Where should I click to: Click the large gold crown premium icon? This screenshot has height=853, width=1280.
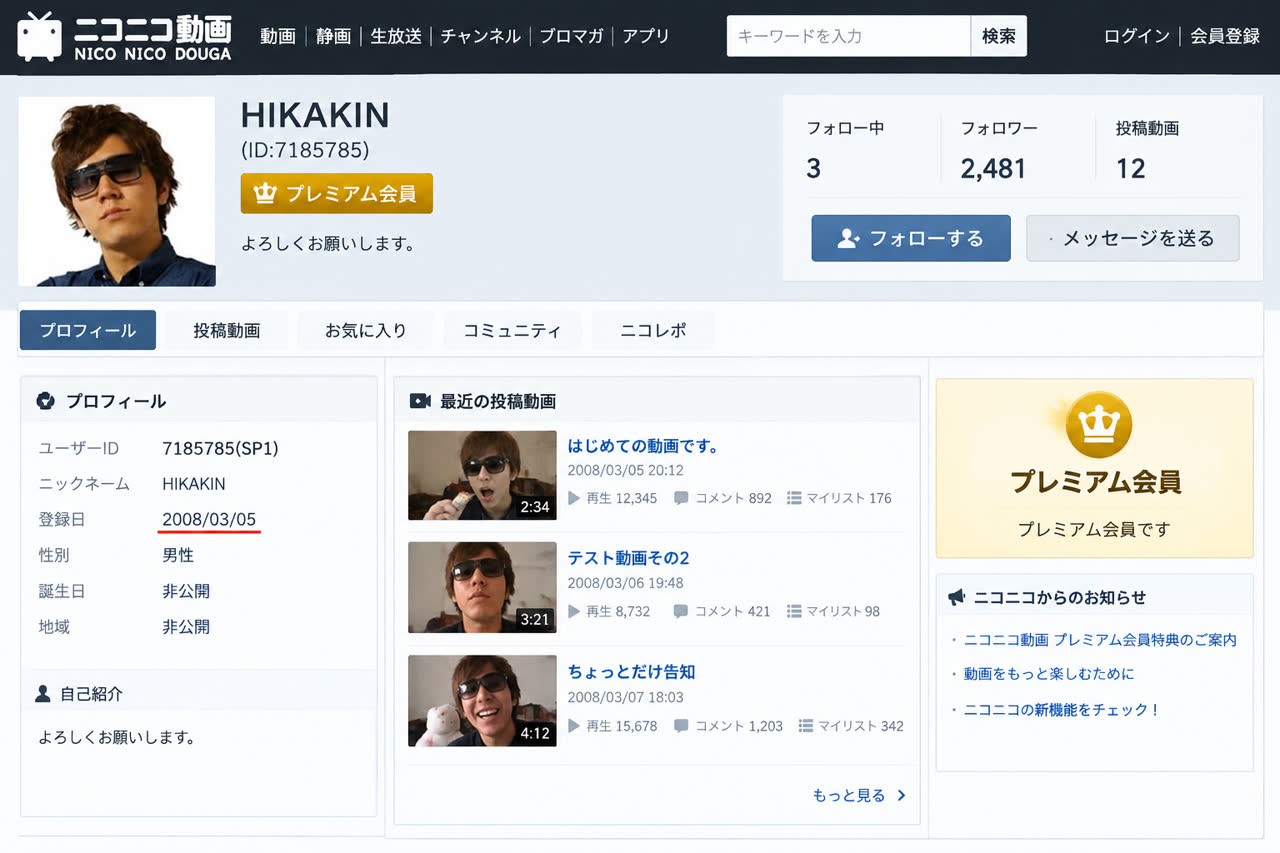(1098, 424)
